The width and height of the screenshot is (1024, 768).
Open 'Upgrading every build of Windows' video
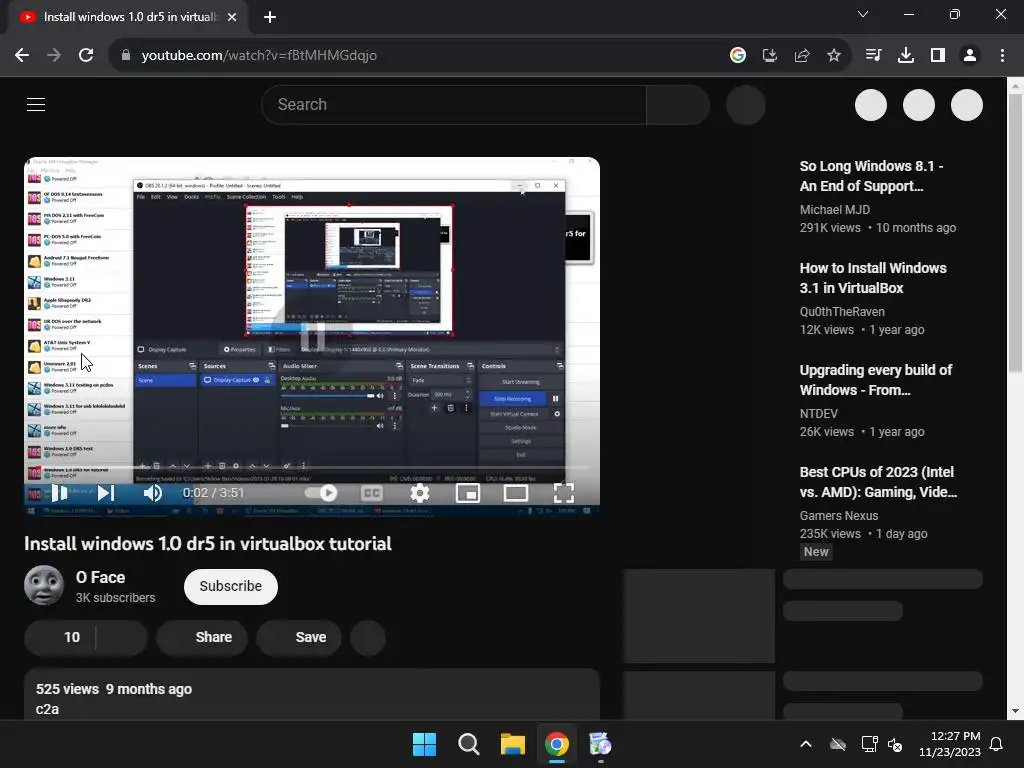point(876,380)
